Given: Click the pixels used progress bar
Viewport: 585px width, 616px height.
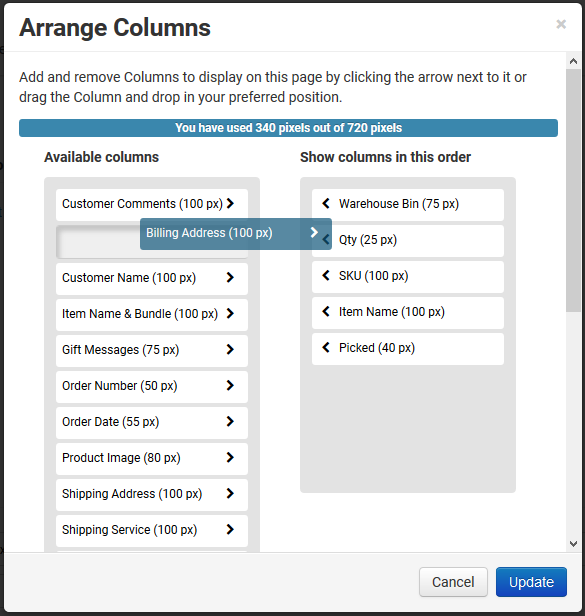Looking at the screenshot, I should point(288,128).
